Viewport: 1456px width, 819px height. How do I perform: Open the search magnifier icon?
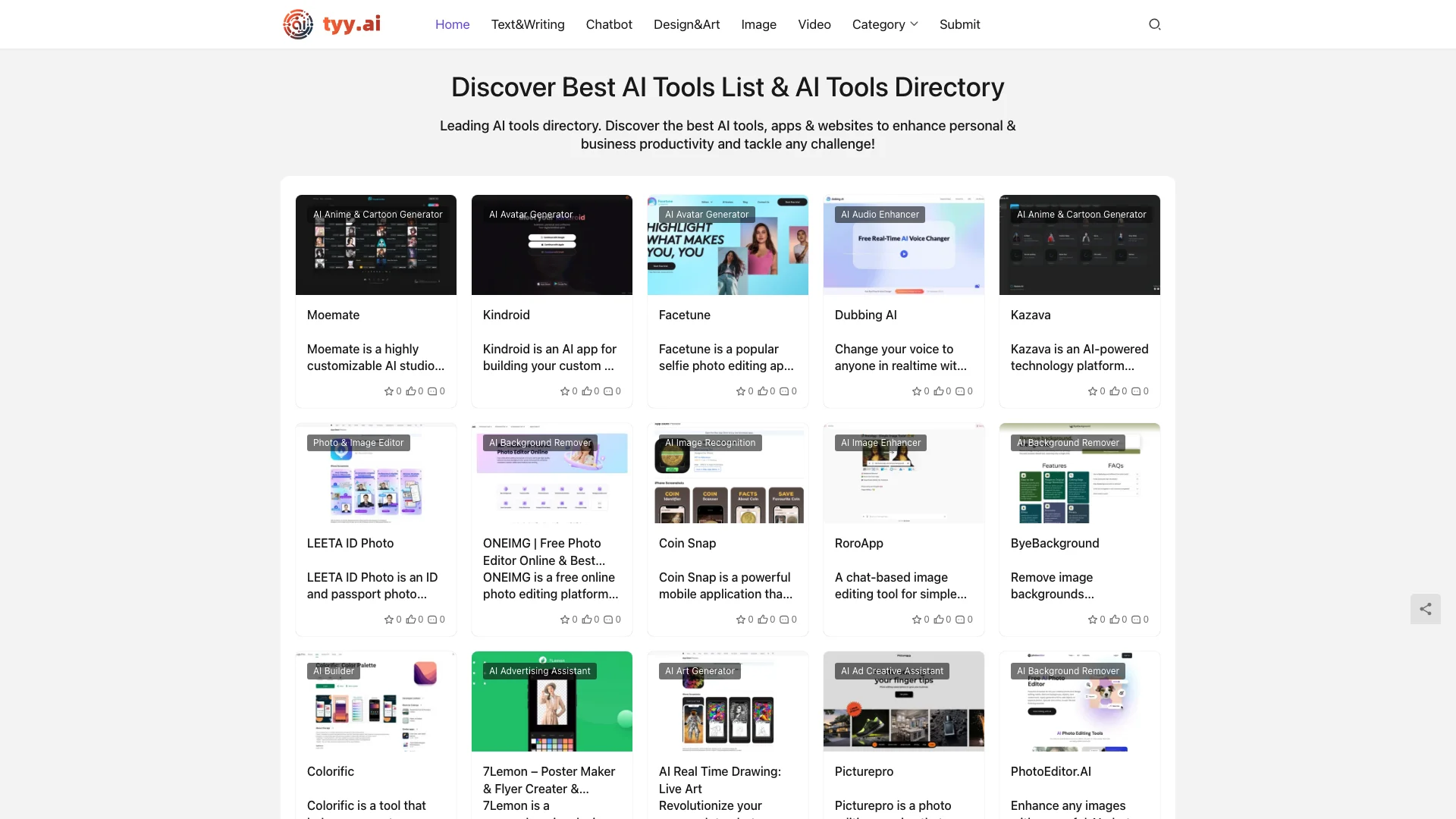(x=1155, y=24)
